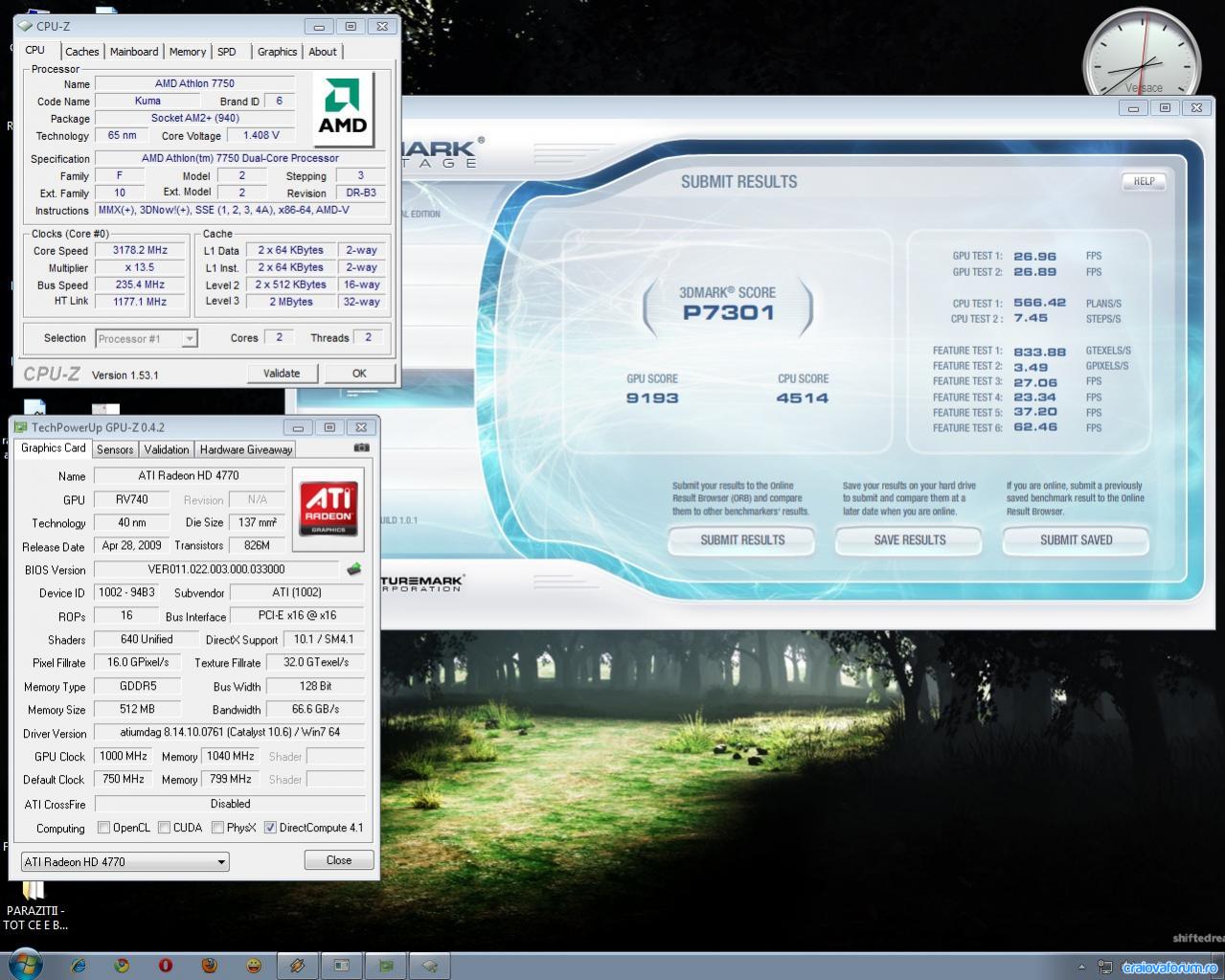Click the Memory Type value GDDR5
Viewport: 1225px width, 980px height.
(x=137, y=686)
